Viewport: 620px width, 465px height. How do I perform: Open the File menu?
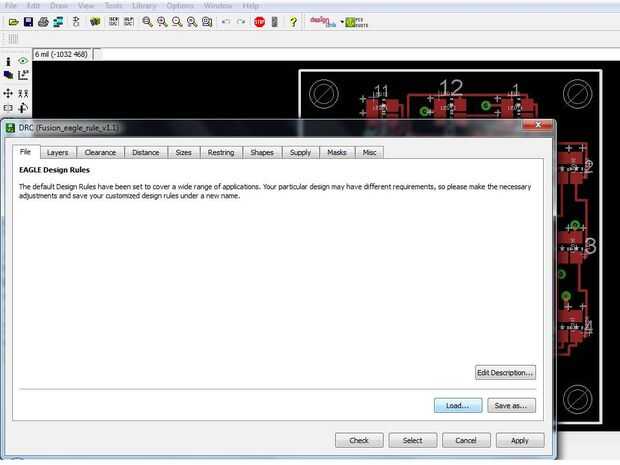pyautogui.click(x=11, y=6)
